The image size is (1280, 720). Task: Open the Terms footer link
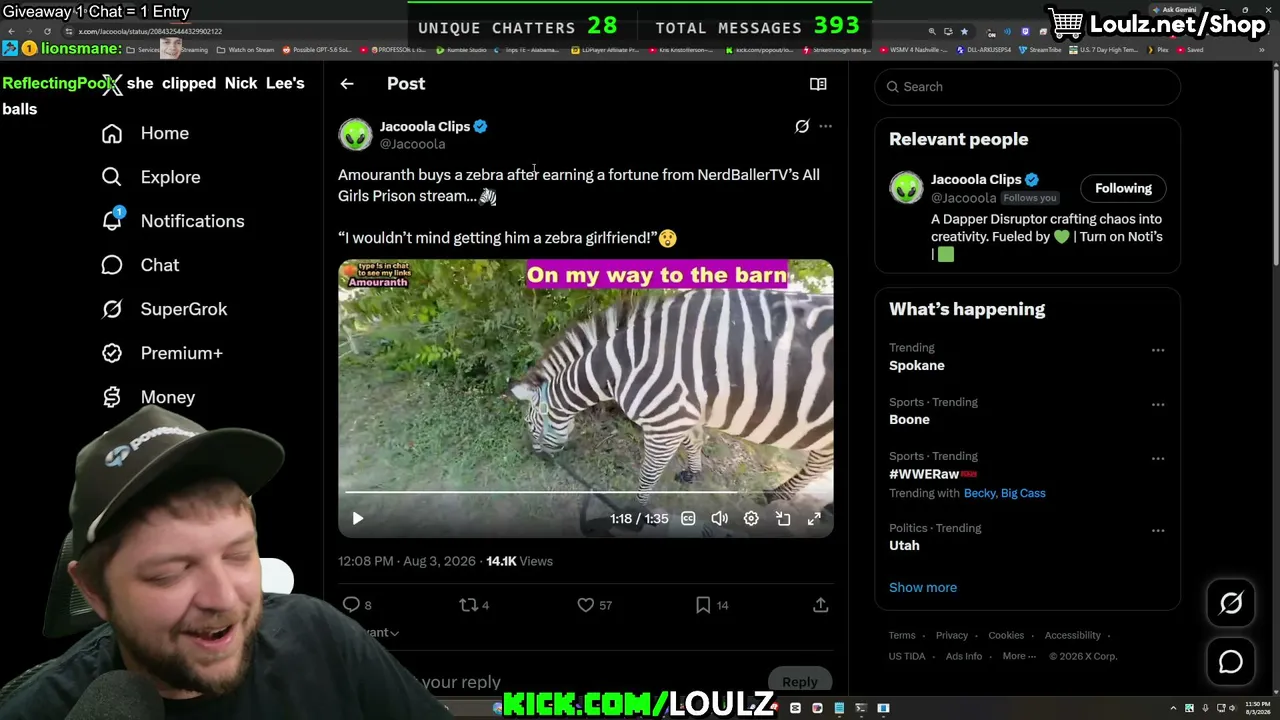tap(902, 635)
